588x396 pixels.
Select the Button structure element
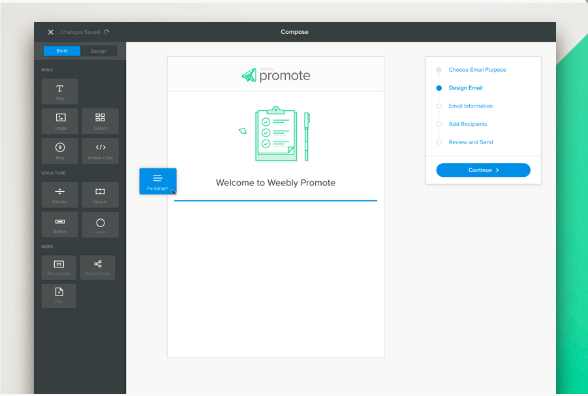[60, 224]
